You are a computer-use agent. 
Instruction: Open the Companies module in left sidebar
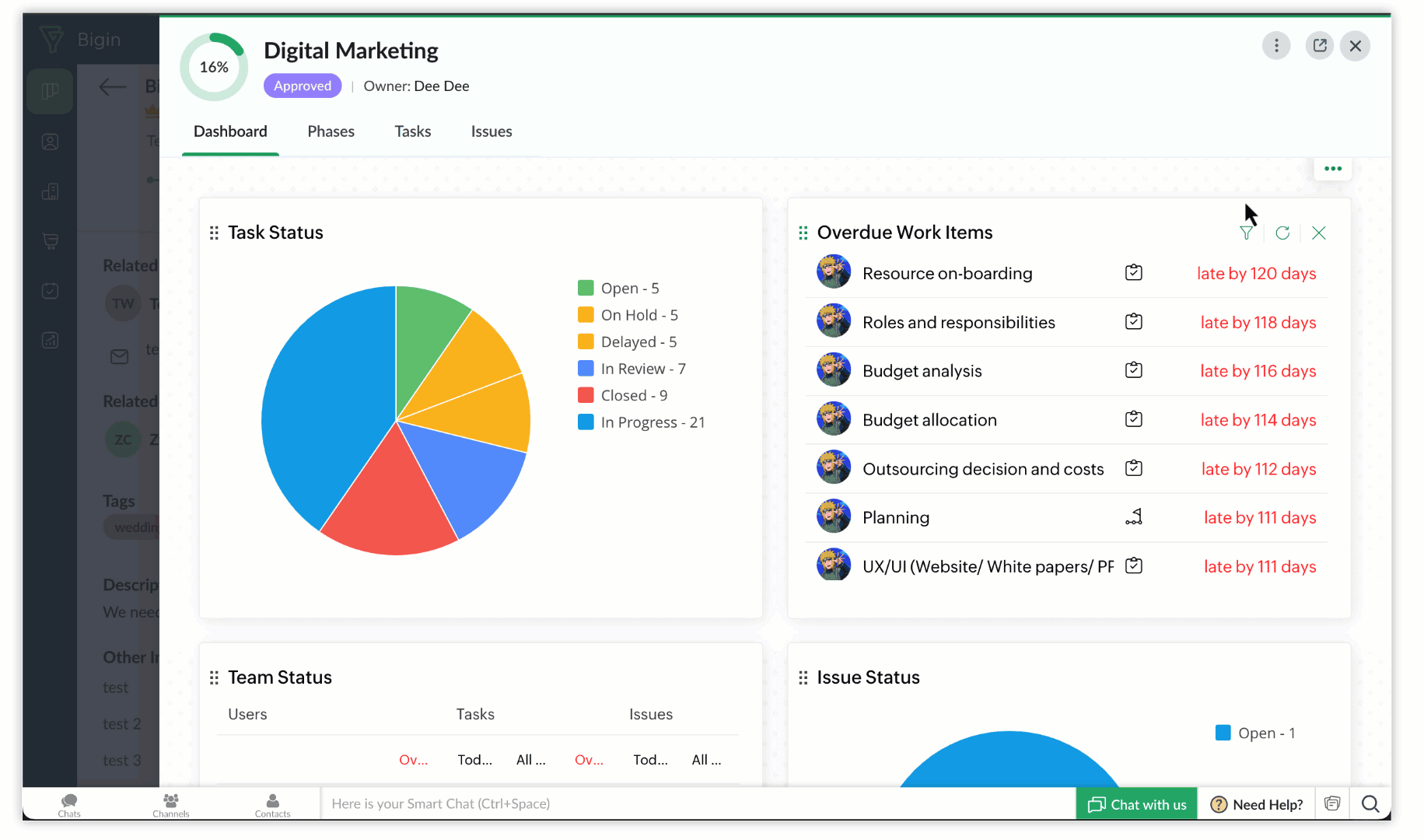tap(50, 191)
